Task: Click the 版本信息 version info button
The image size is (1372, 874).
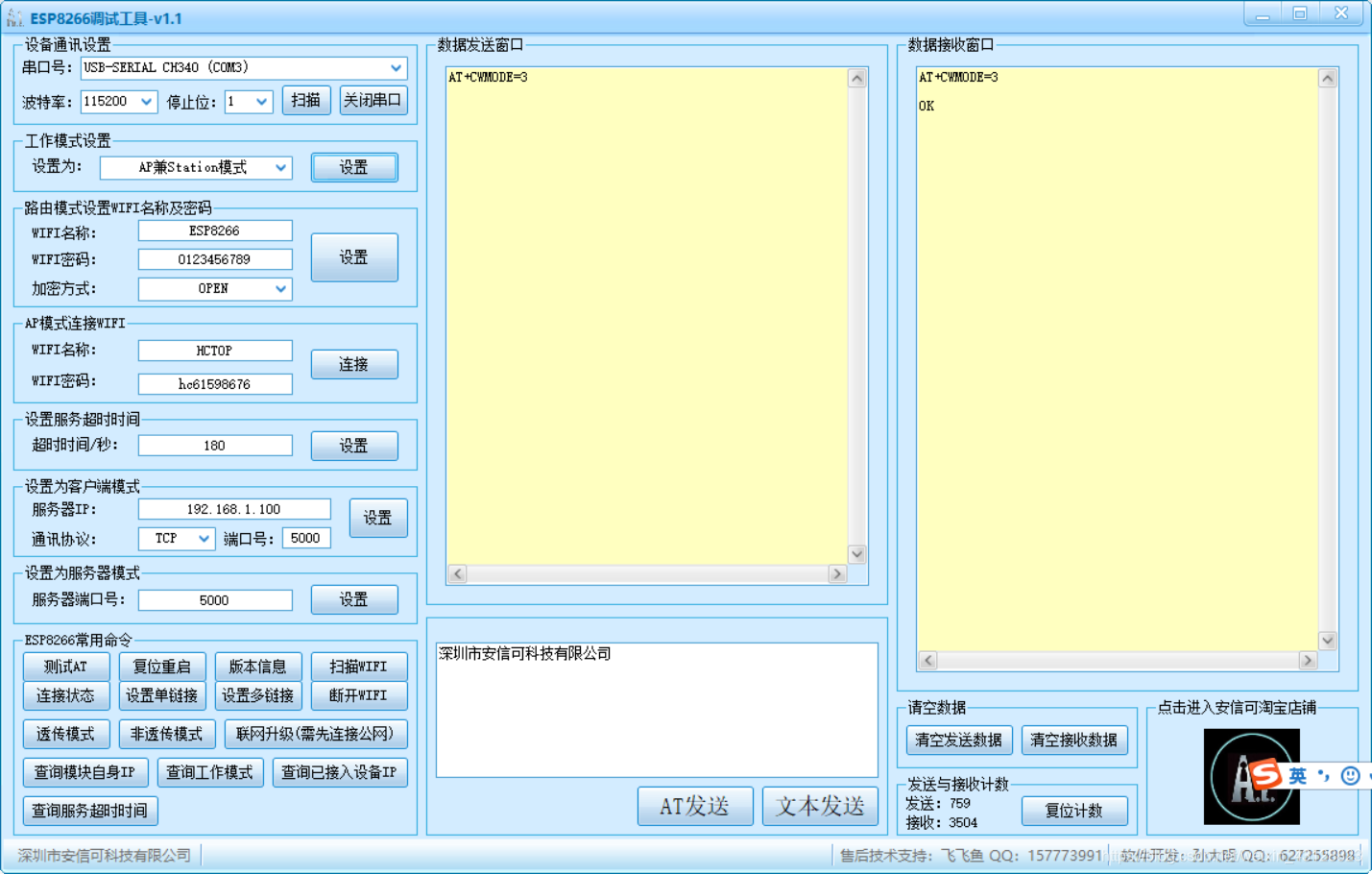Action: click(258, 667)
